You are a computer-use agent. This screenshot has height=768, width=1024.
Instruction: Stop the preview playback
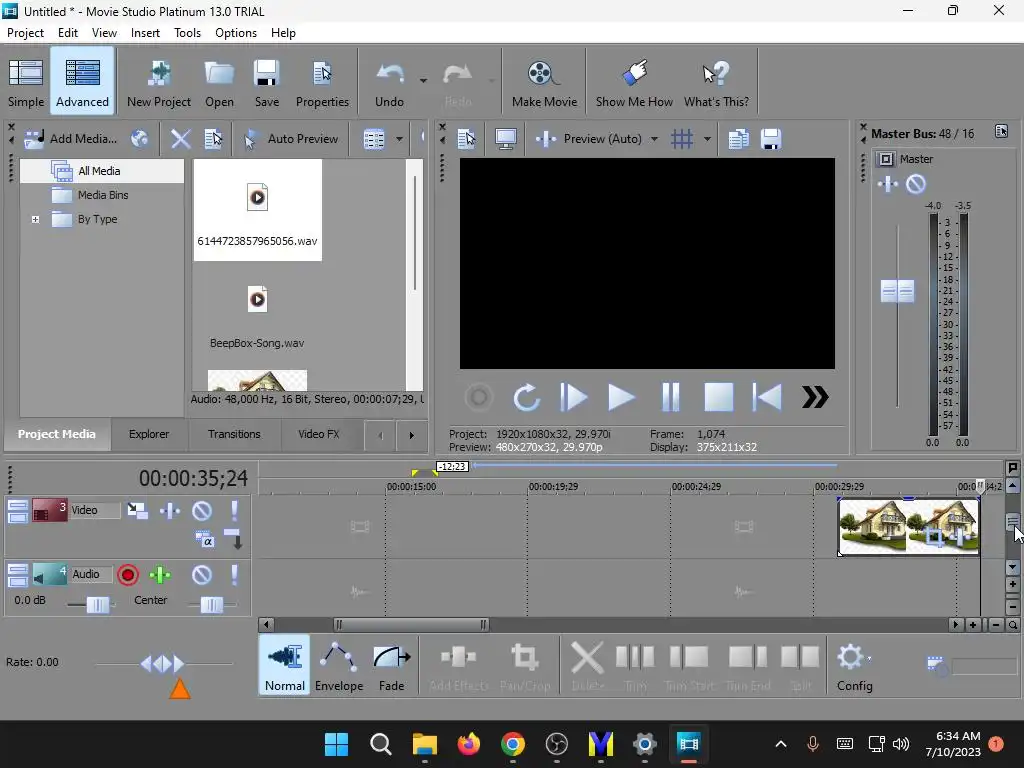718,397
